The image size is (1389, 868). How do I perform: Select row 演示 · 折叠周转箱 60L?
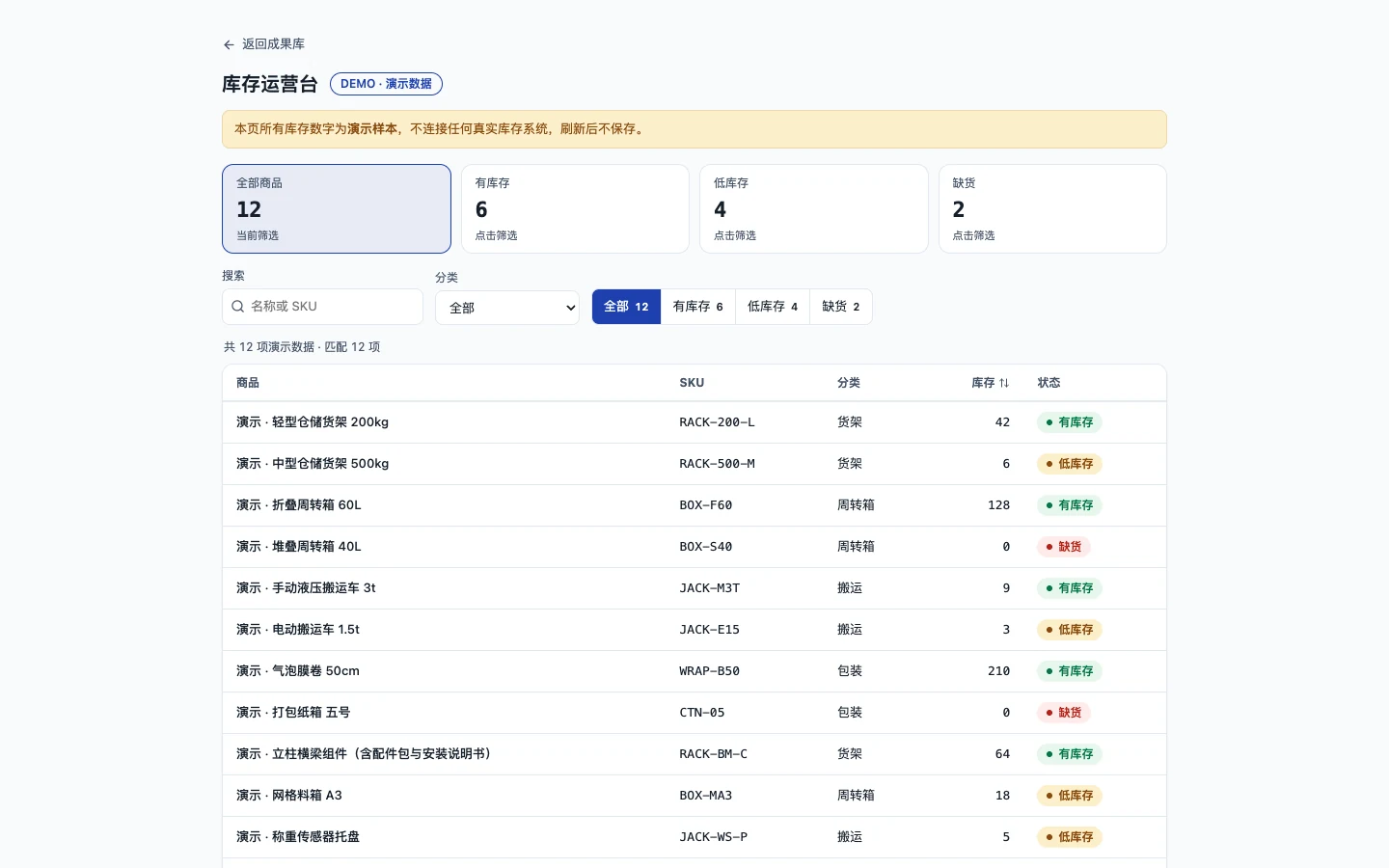coord(694,505)
